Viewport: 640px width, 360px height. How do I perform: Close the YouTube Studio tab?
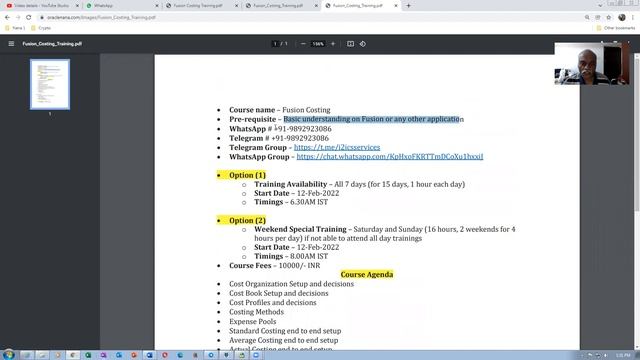click(x=77, y=6)
